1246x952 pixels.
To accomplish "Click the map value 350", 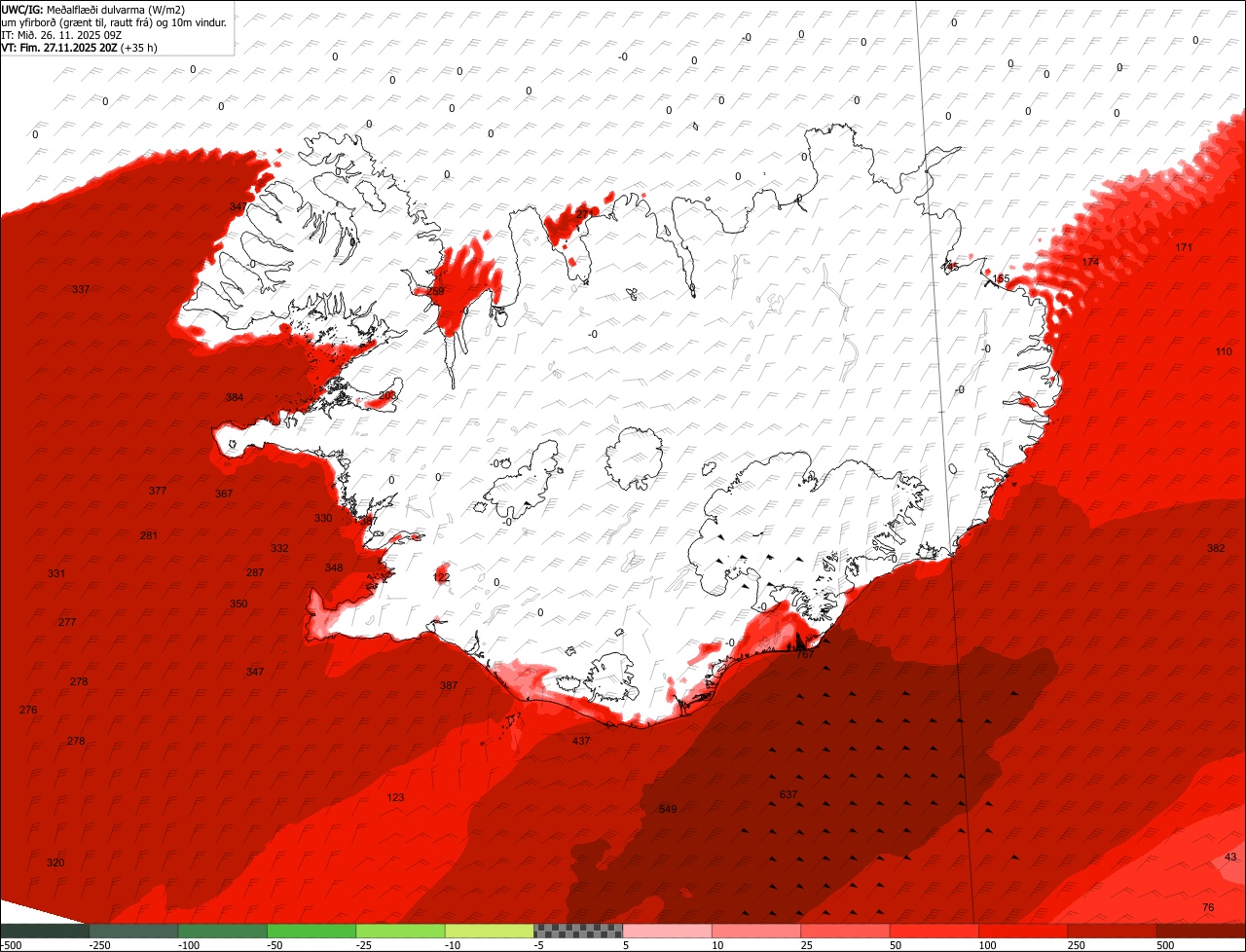I will pyautogui.click(x=238, y=604).
